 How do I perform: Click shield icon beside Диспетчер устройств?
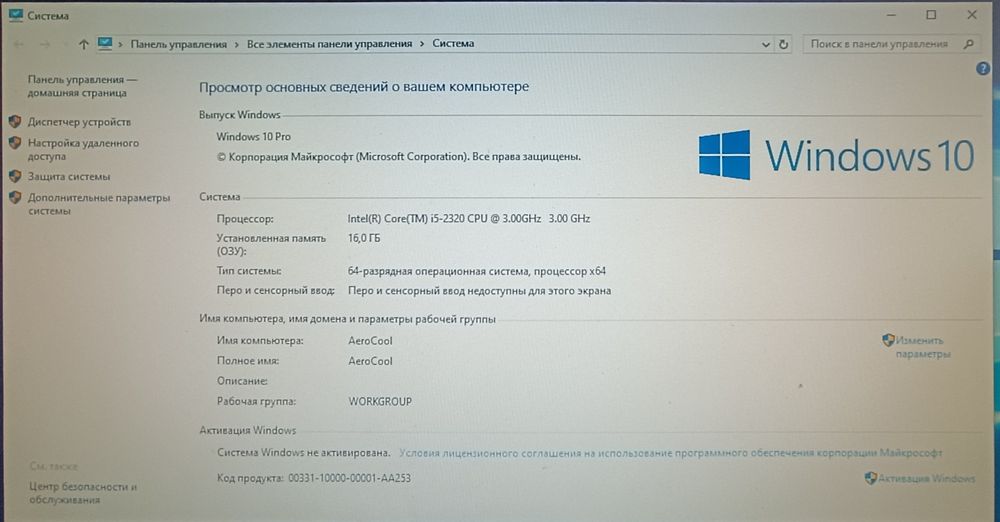tap(15, 121)
